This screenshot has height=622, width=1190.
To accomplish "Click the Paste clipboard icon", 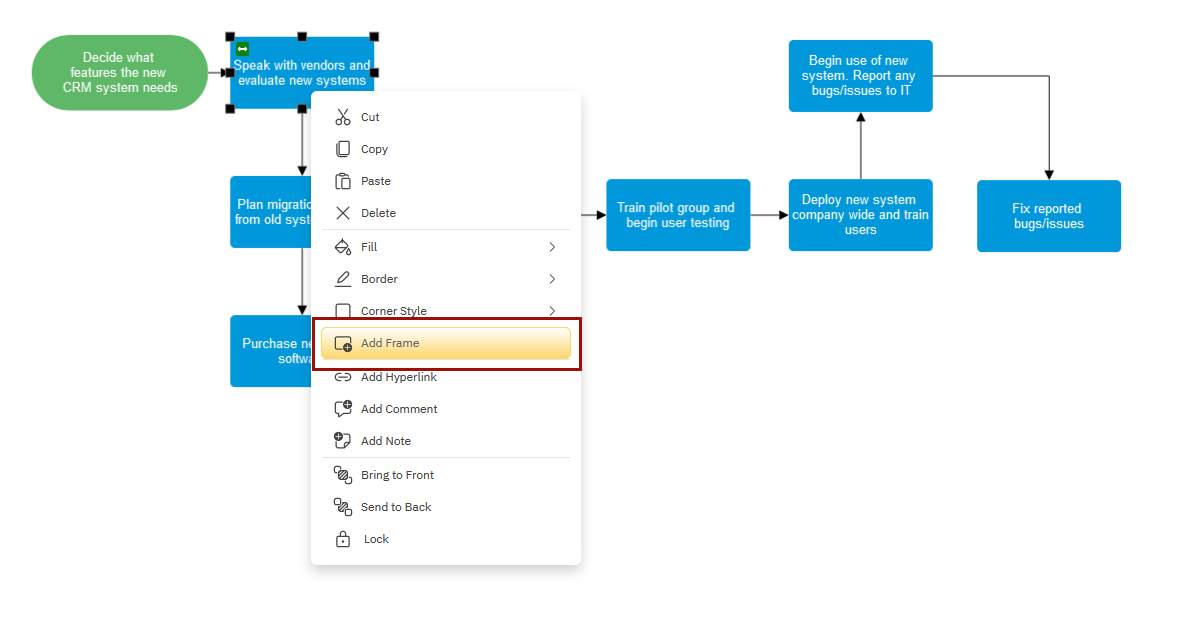I will (x=343, y=181).
